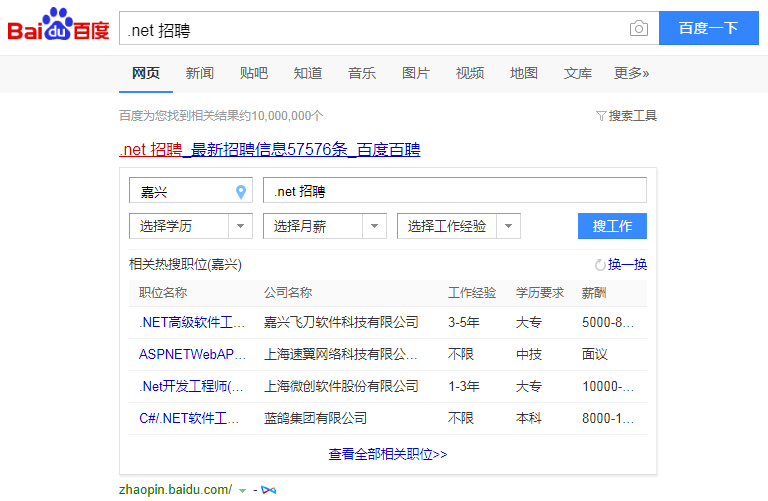This screenshot has height=501, width=768.
Task: Switch to the 音乐 tab
Action: [x=361, y=73]
